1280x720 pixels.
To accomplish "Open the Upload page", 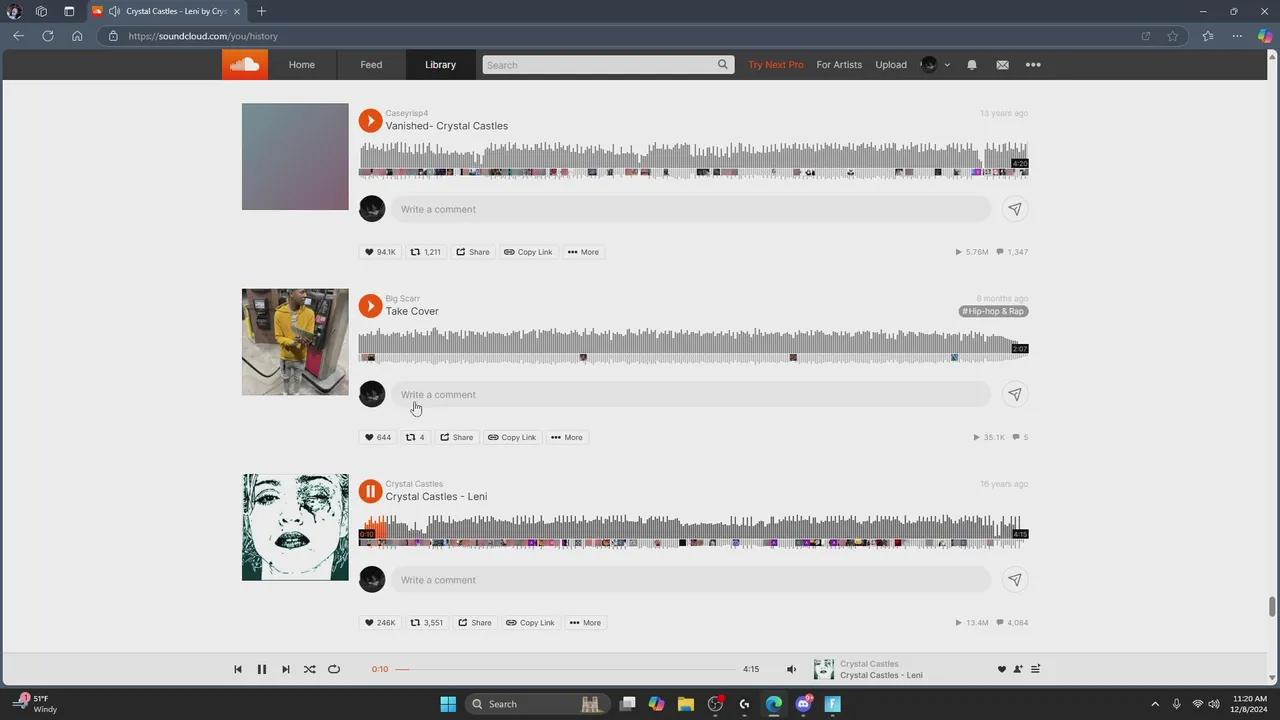I will point(891,65).
